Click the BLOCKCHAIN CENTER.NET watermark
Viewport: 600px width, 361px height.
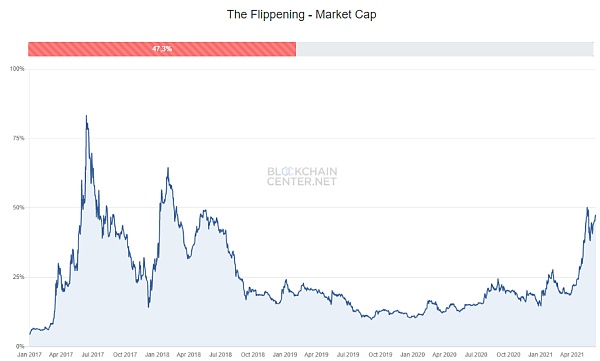click(x=302, y=176)
